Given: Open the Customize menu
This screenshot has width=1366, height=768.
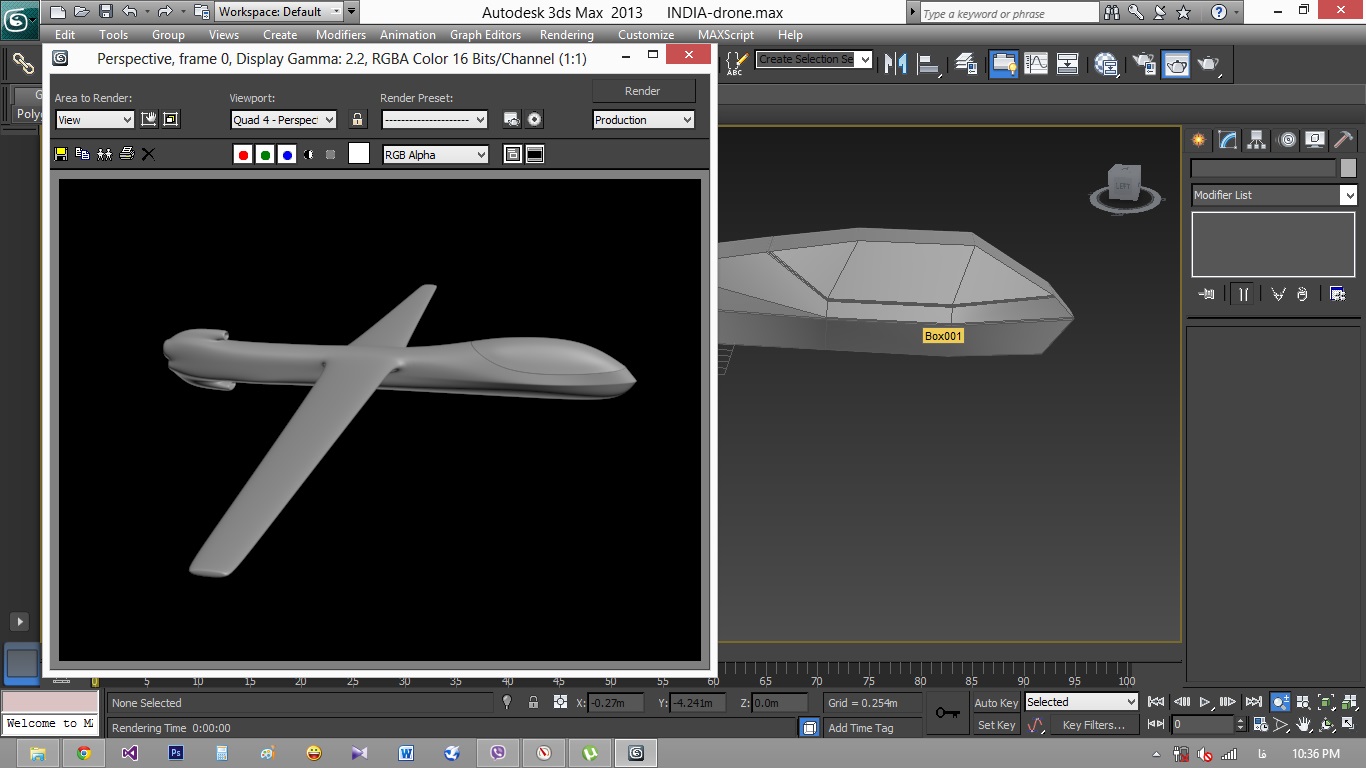Looking at the screenshot, I should pos(646,34).
